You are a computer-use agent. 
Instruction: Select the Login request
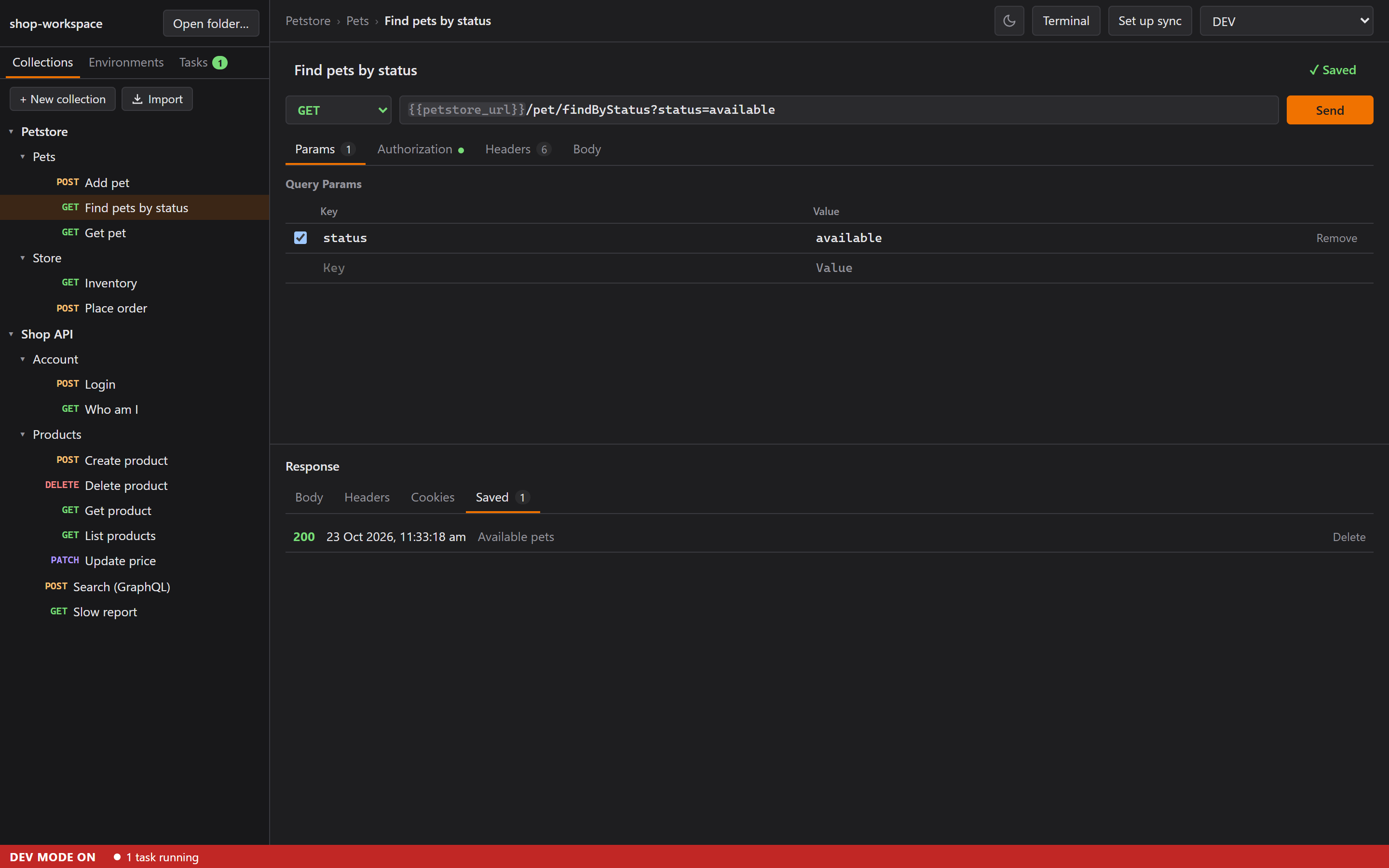pyautogui.click(x=134, y=384)
